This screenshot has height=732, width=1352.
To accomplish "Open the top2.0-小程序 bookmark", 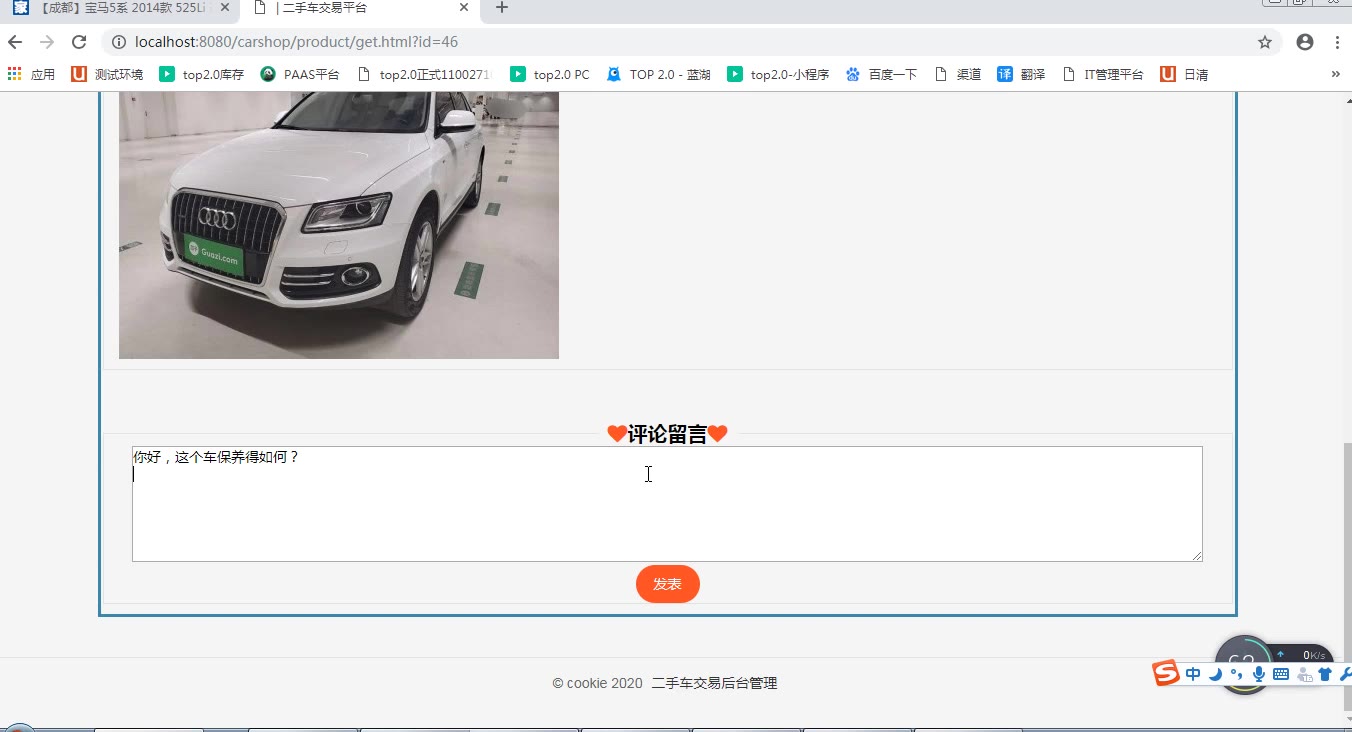I will pos(778,74).
